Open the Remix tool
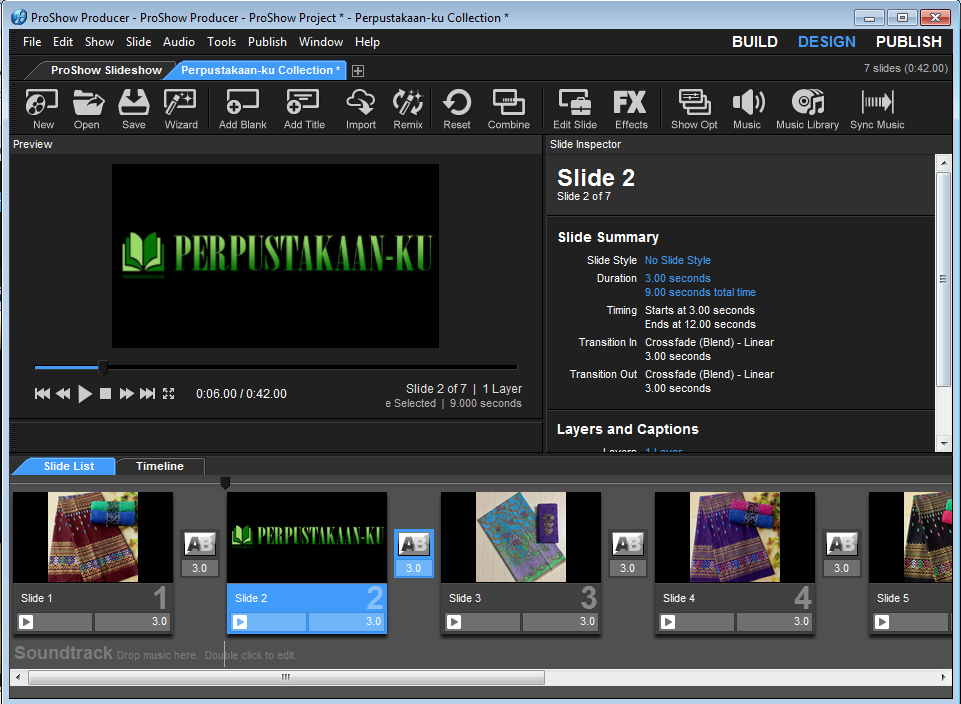 (x=408, y=108)
